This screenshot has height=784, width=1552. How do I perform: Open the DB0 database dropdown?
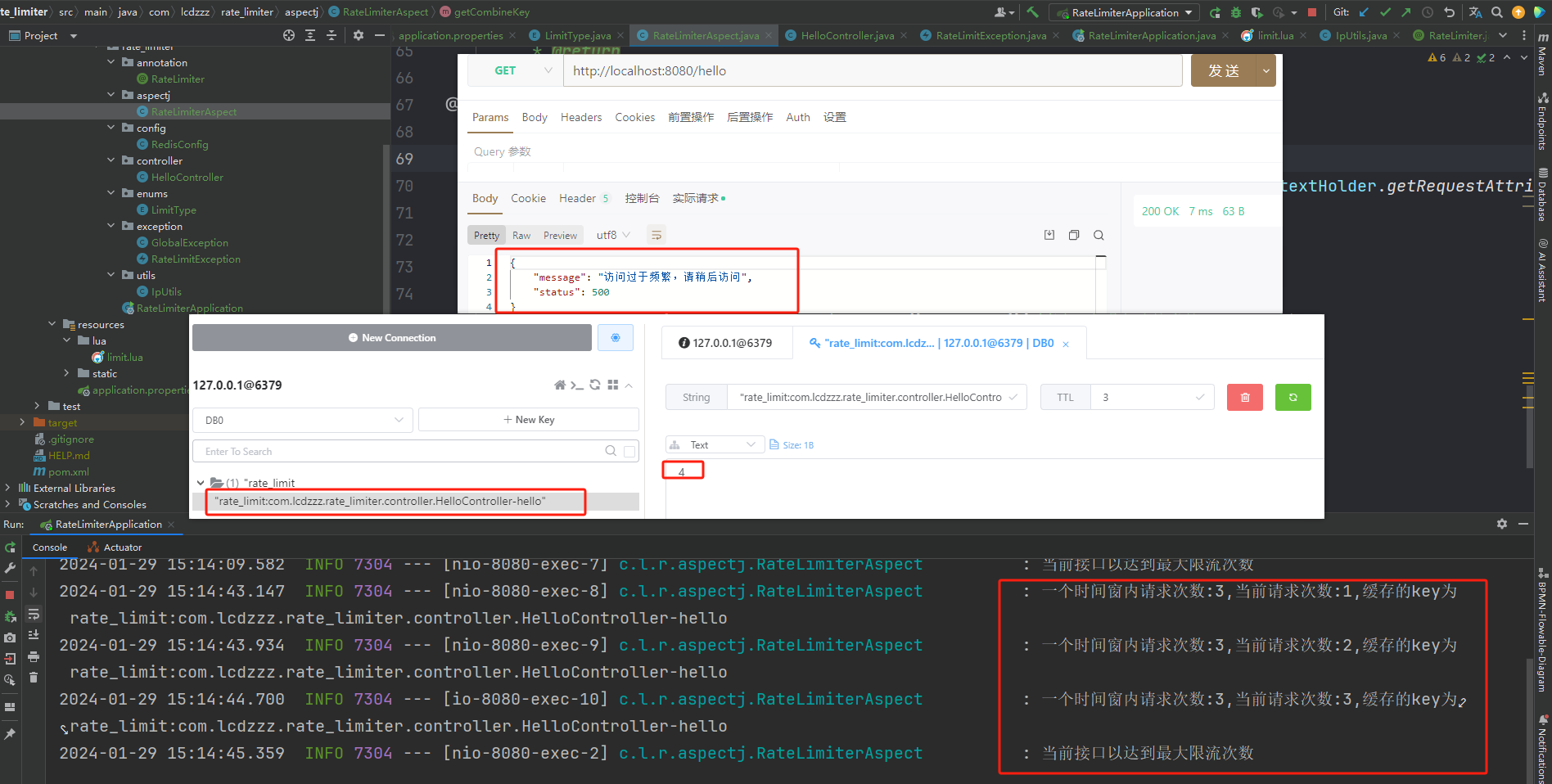click(303, 420)
